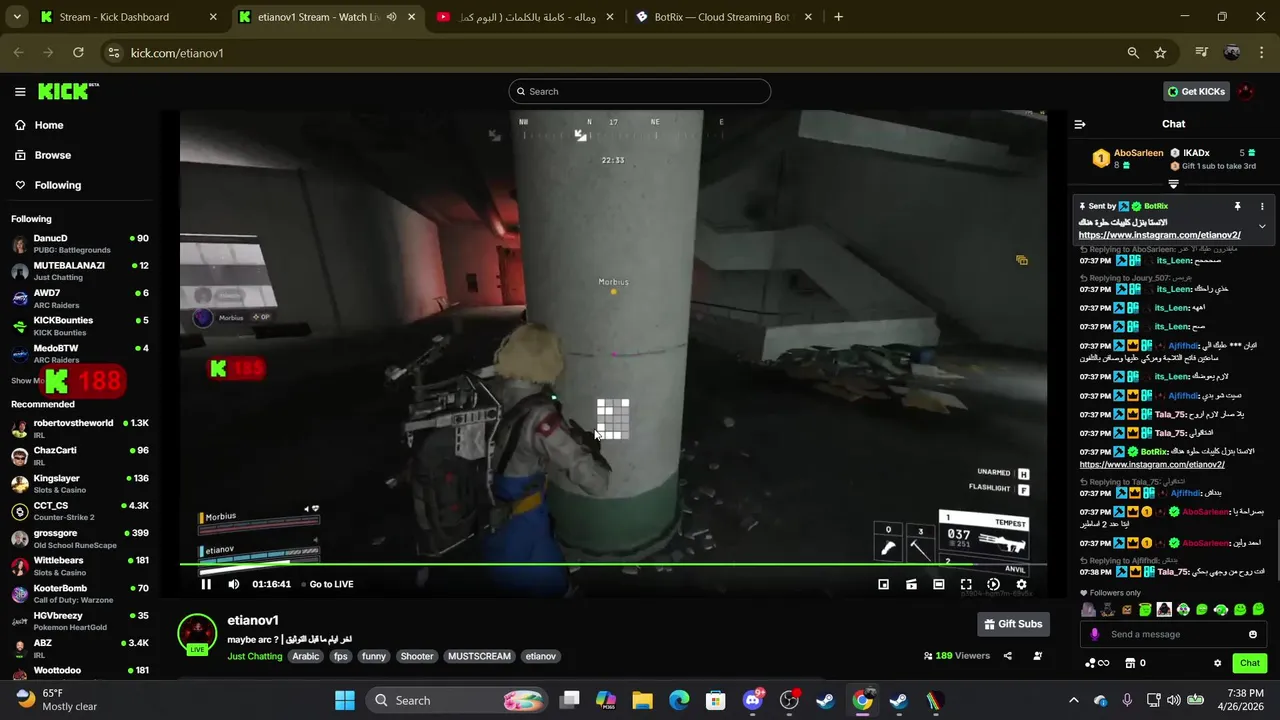
Task: Pause the stream video
Action: 206,584
